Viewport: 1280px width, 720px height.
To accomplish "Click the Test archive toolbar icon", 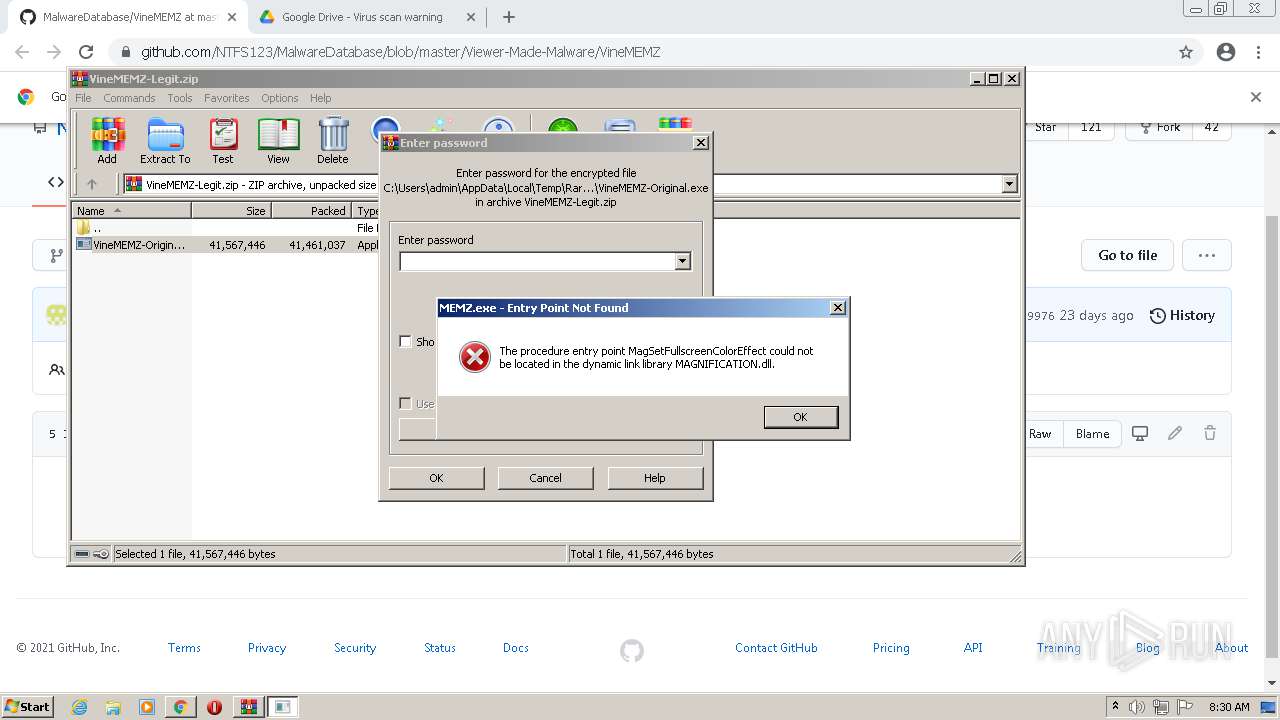I will [223, 140].
